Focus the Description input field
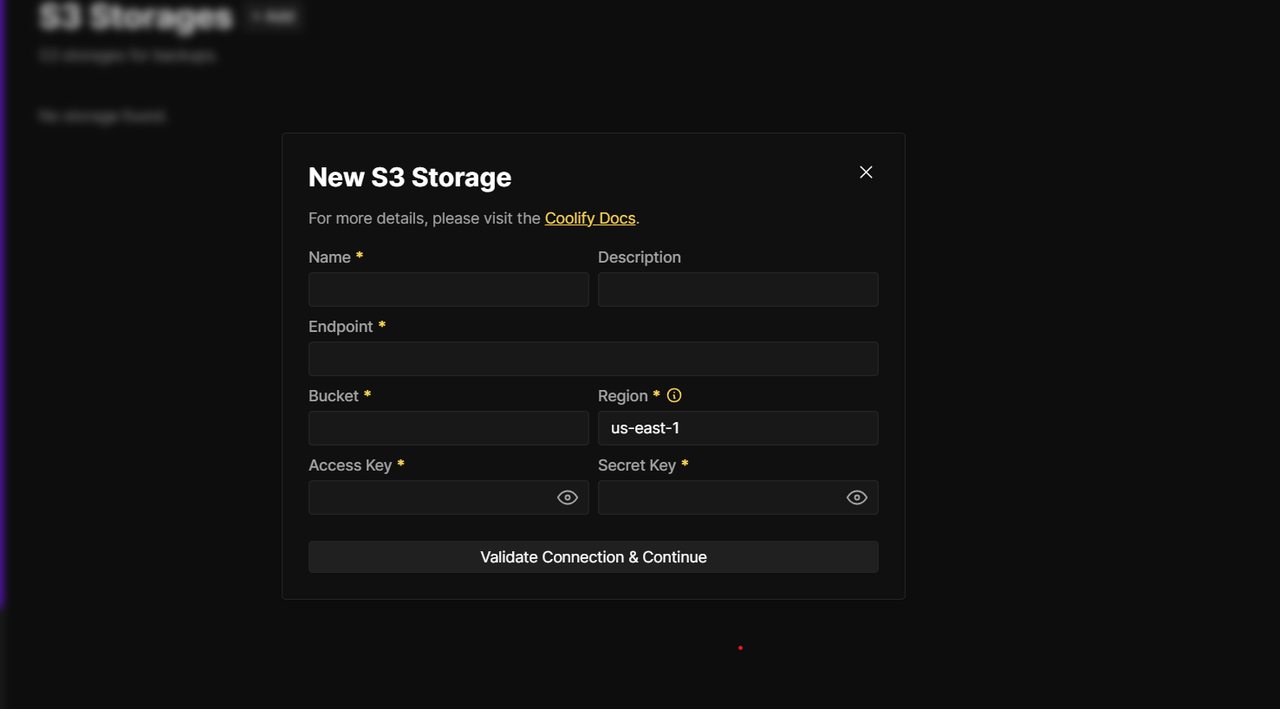Image resolution: width=1280 pixels, height=709 pixels. click(738, 290)
